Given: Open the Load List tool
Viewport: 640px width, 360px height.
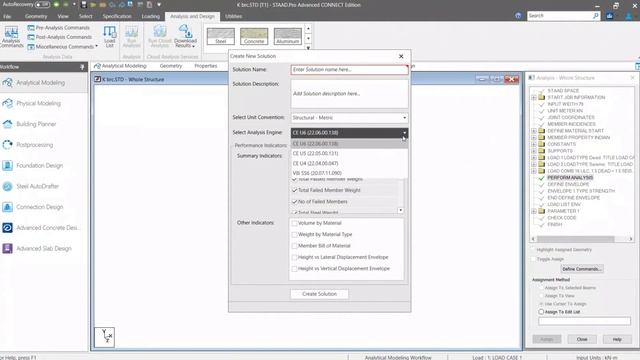Looking at the screenshot, I should (109, 36).
